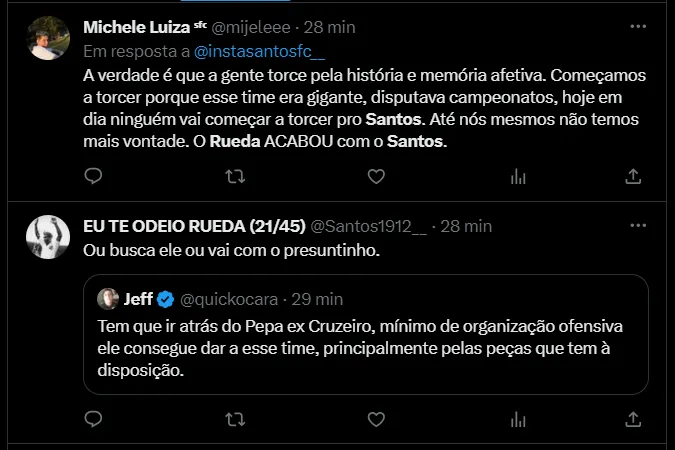Click Michele Luiza's profile avatar
Screen dimensions: 675x450
click(x=47, y=38)
